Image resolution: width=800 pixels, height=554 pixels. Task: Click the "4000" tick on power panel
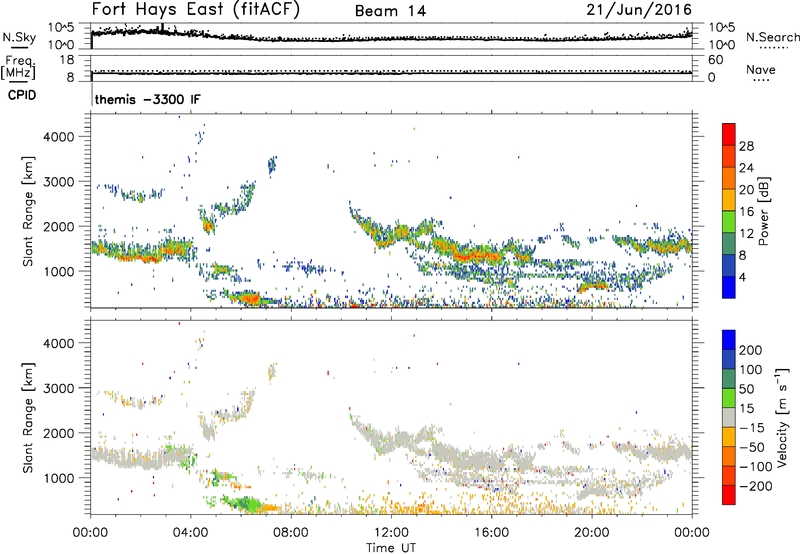(58, 137)
